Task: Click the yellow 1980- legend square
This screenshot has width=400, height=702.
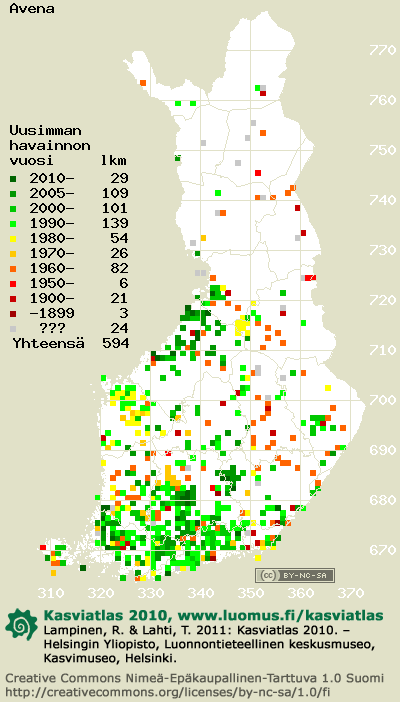Action: (x=14, y=239)
